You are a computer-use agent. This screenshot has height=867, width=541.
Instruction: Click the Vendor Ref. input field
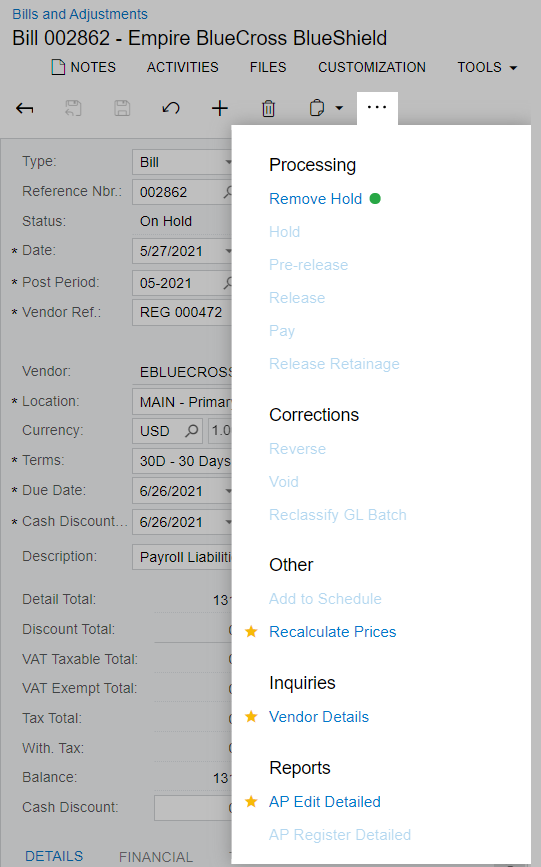pos(182,312)
